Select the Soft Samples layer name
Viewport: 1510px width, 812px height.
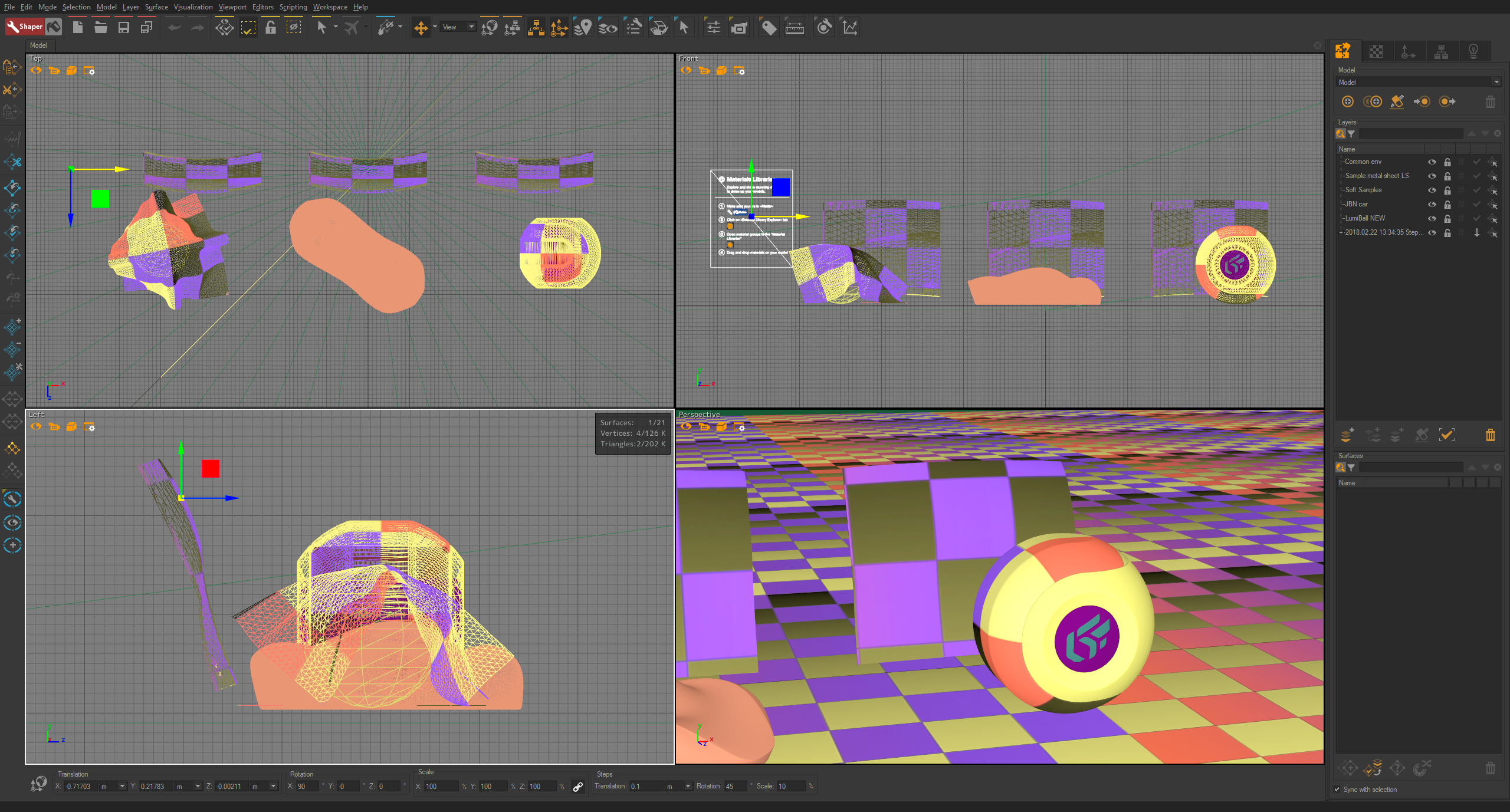[x=1363, y=190]
